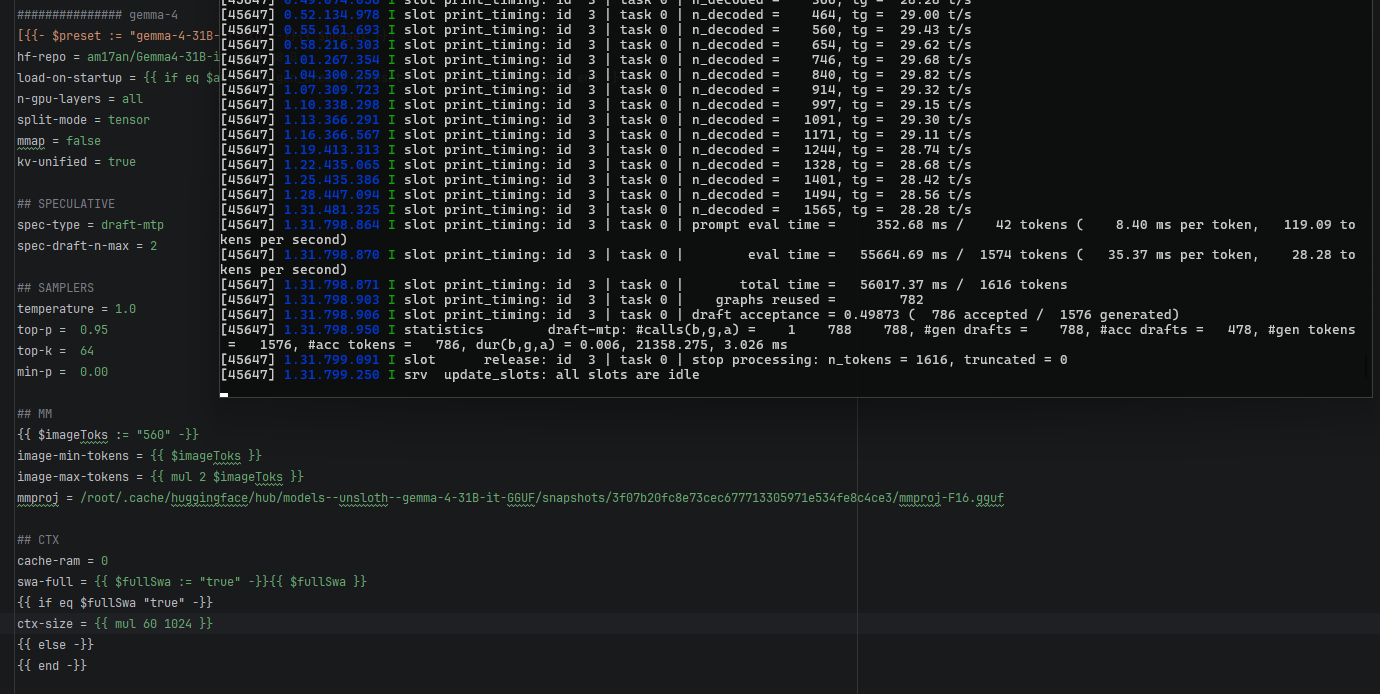
Task: Click the 'eval time = 55664.69 ms' log line
Action: 788,262
